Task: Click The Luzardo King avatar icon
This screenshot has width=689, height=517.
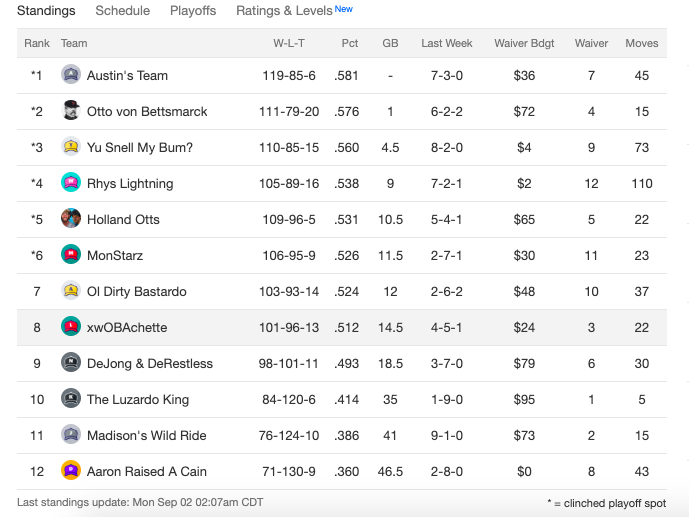Action: (x=71, y=399)
